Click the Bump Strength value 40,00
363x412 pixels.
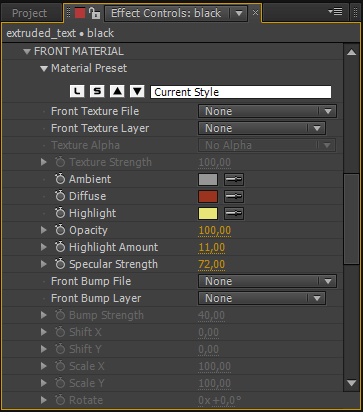point(212,315)
